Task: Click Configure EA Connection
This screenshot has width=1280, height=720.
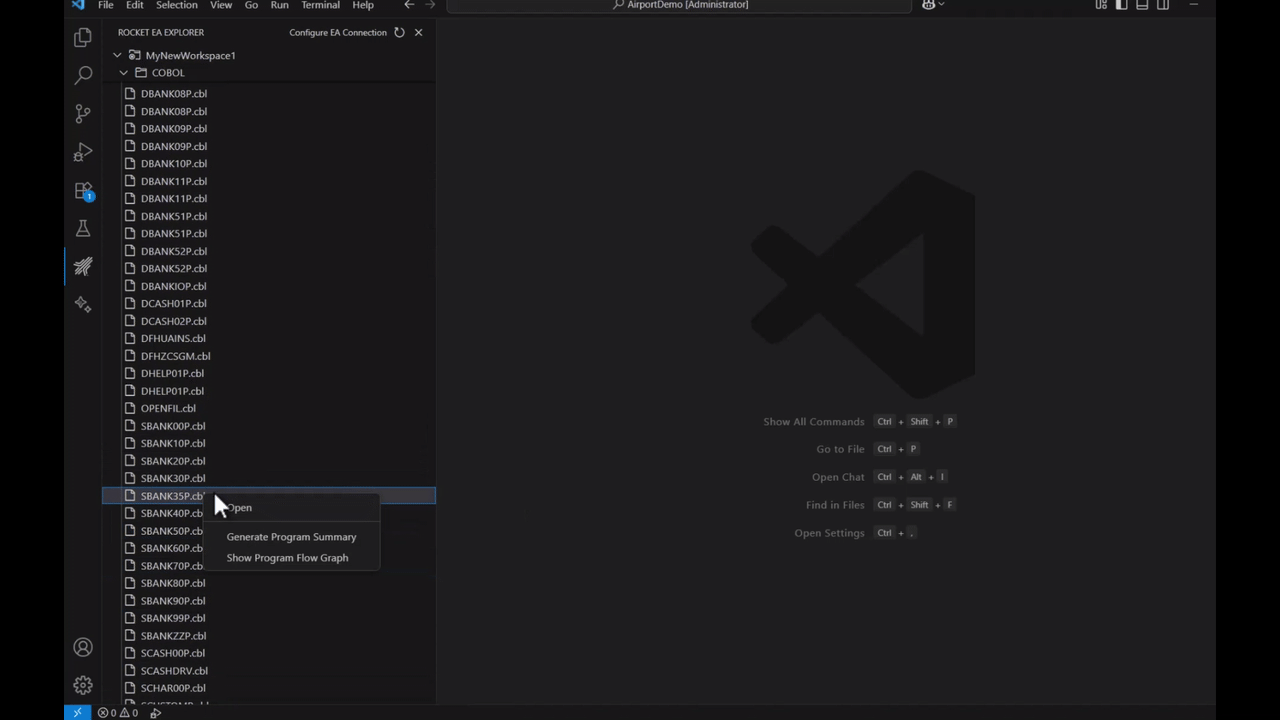Action: pos(337,32)
